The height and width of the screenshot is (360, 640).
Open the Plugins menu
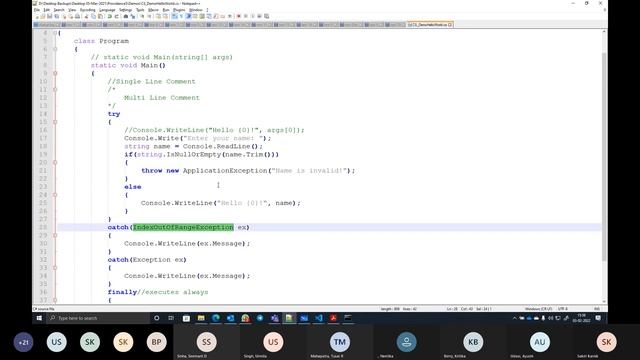click(x=179, y=10)
